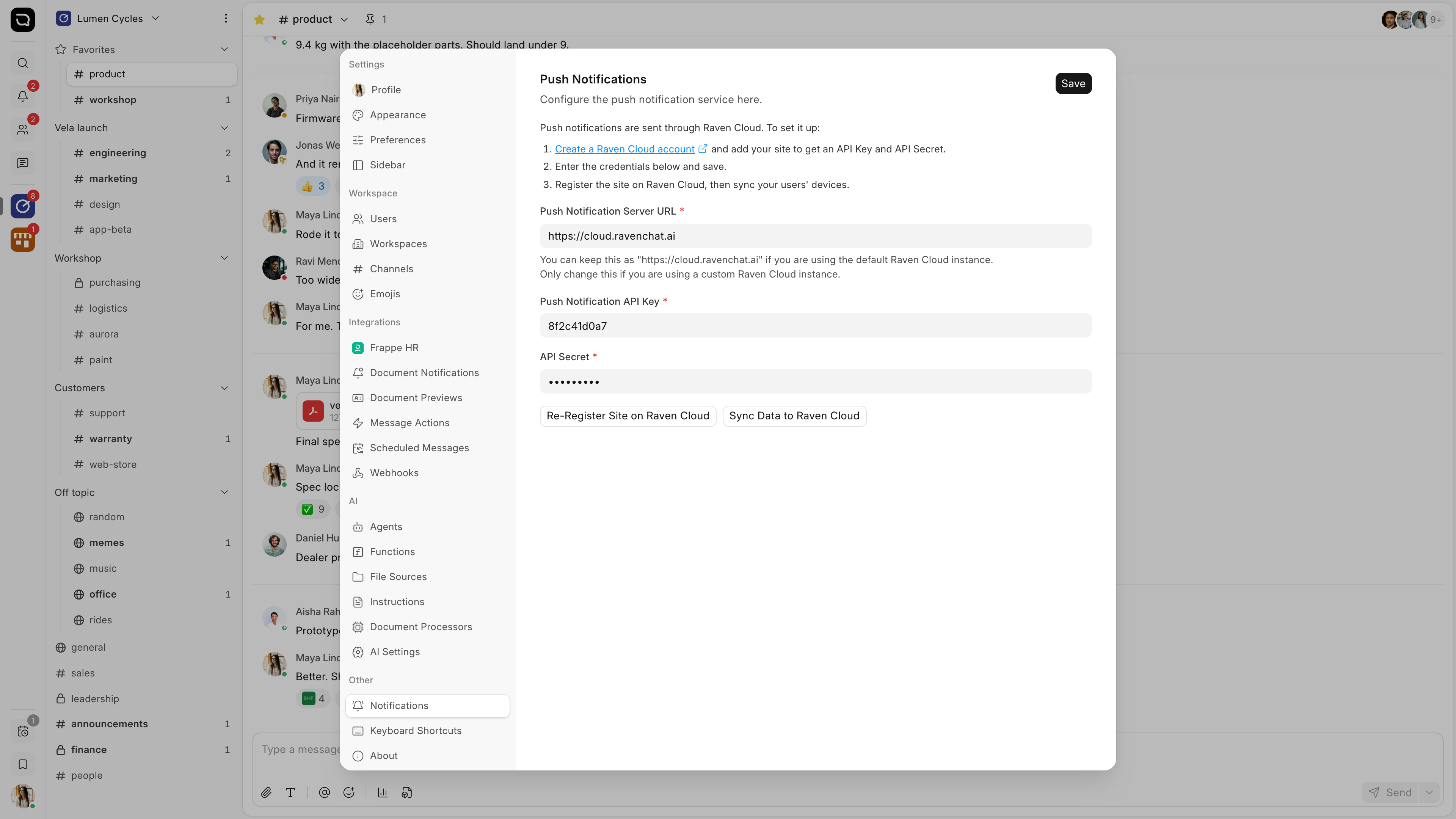Open the memes channel
Image resolution: width=1456 pixels, height=819 pixels.
click(x=152, y=543)
